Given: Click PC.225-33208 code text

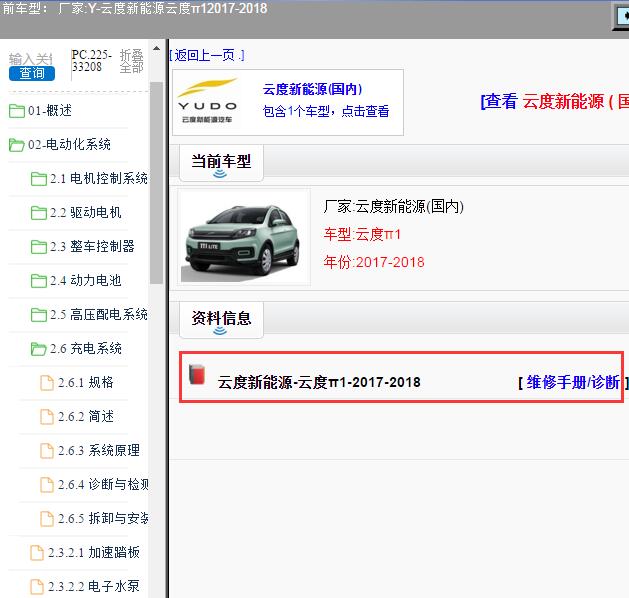Looking at the screenshot, I should coord(91,61).
